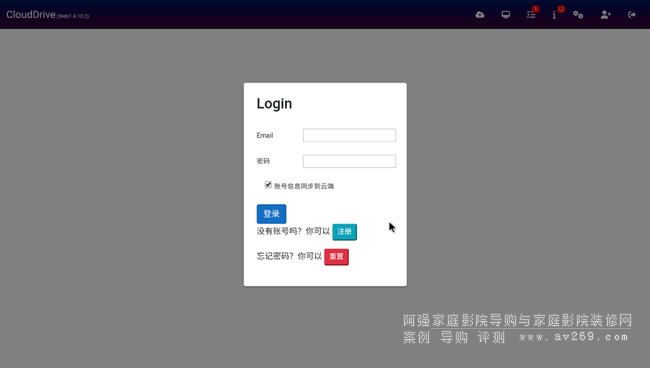650x368 pixels.
Task: Click the blue 登录 login button
Action: tap(272, 214)
